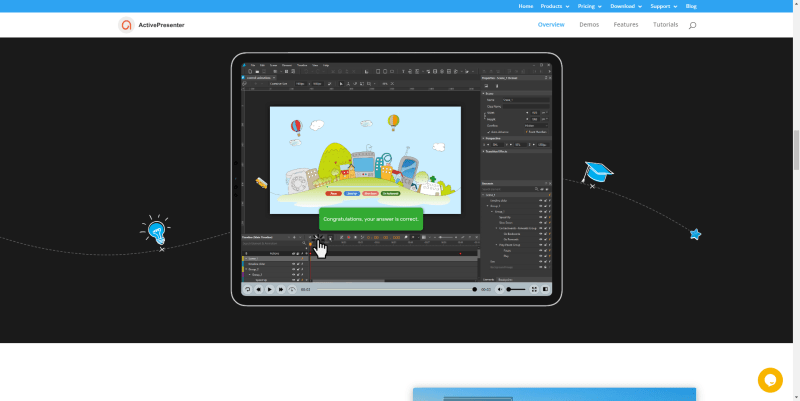Switch to the Features tab
Image resolution: width=800 pixels, height=401 pixels.
click(x=626, y=24)
